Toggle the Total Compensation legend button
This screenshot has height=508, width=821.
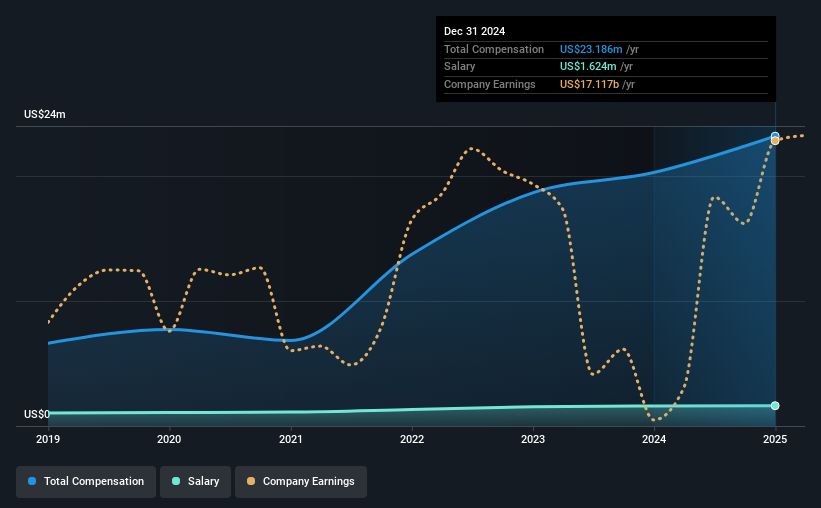pyautogui.click(x=86, y=481)
